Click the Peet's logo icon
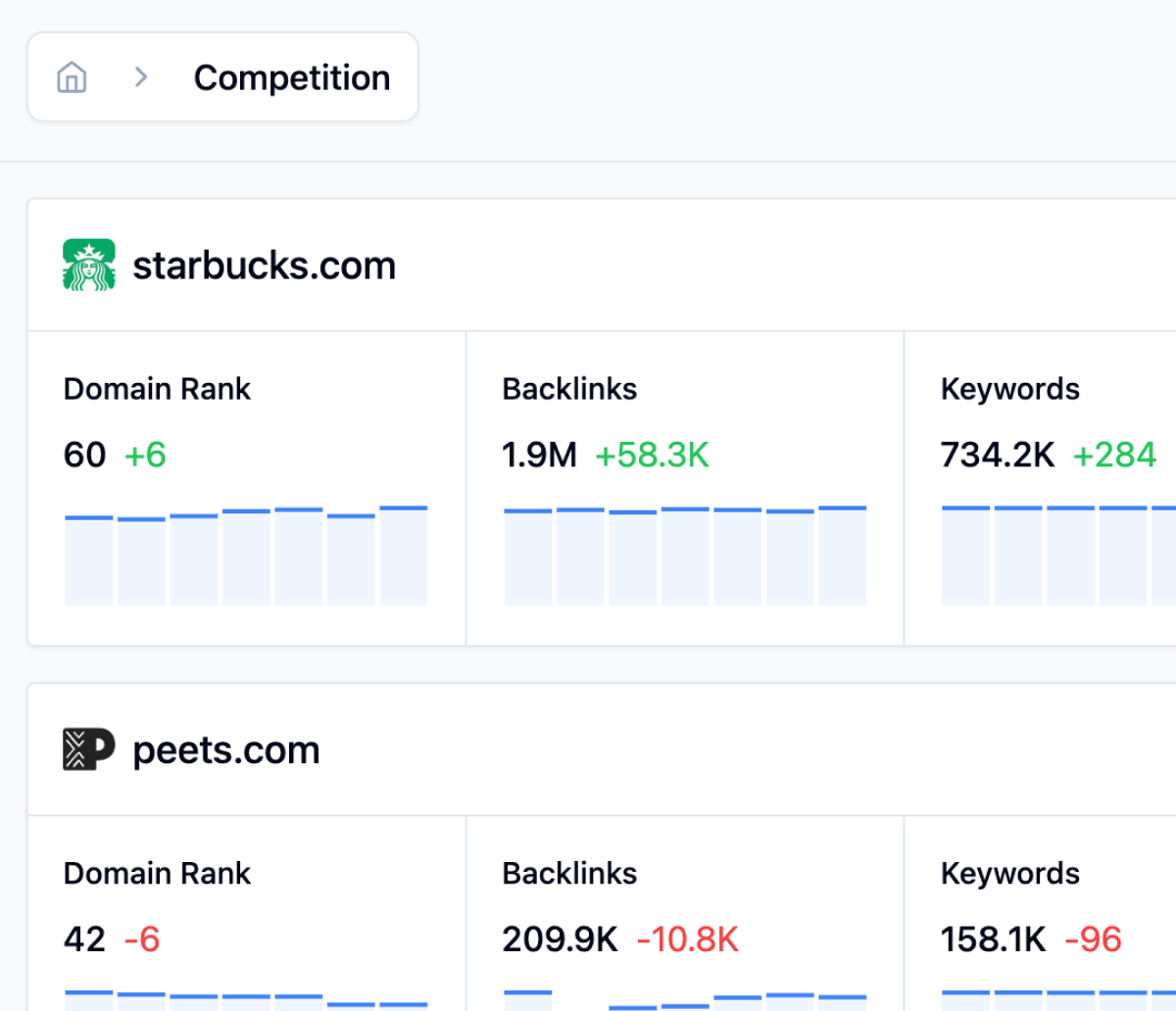This screenshot has width=1176, height=1011. [89, 749]
